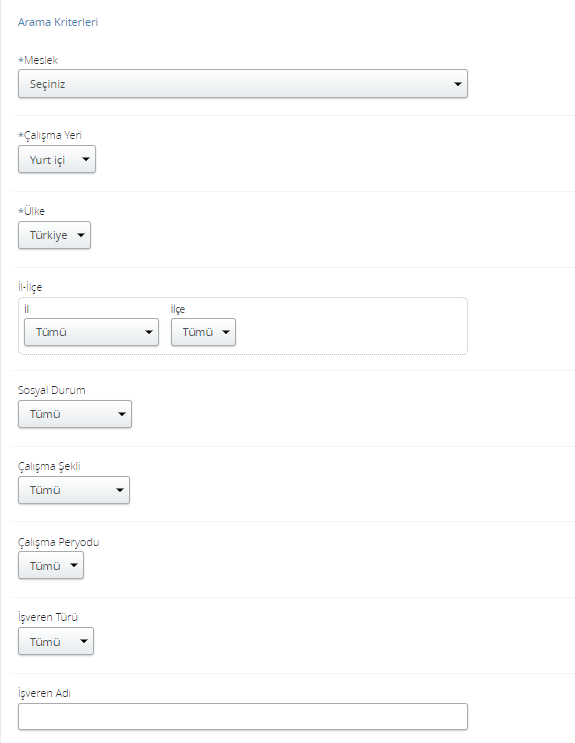Click the "Çalışma Şekli" label
575x743 pixels.
(49, 466)
